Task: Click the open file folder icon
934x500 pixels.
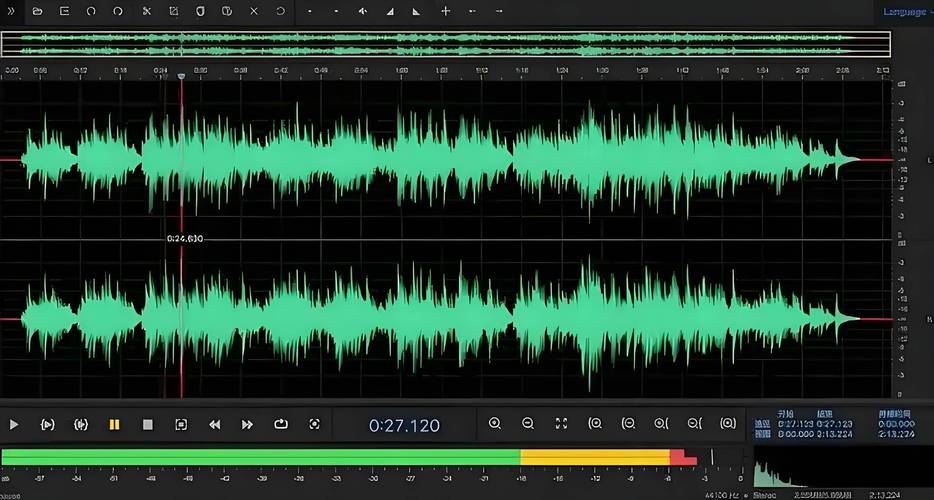Action: coord(38,11)
